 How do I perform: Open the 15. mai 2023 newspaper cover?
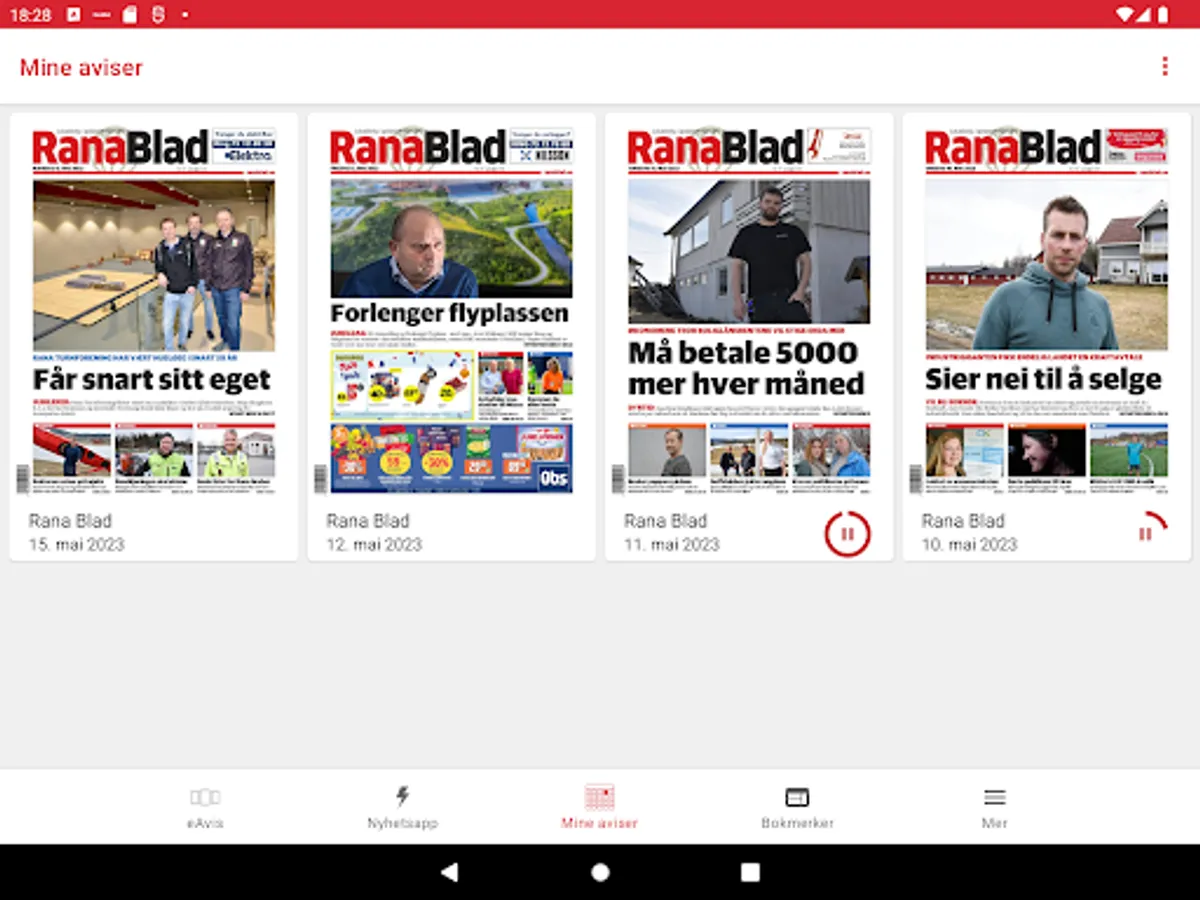click(x=154, y=310)
